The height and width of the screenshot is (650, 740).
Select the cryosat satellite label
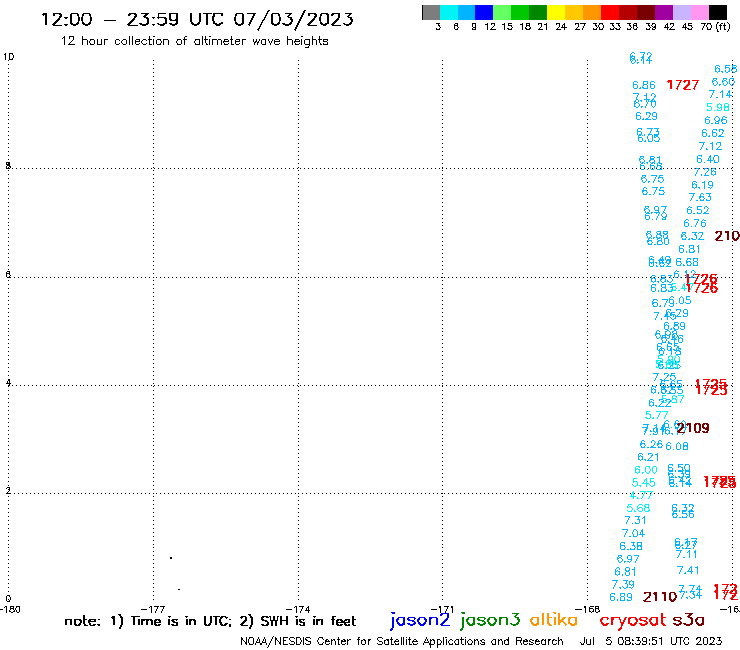(633, 620)
